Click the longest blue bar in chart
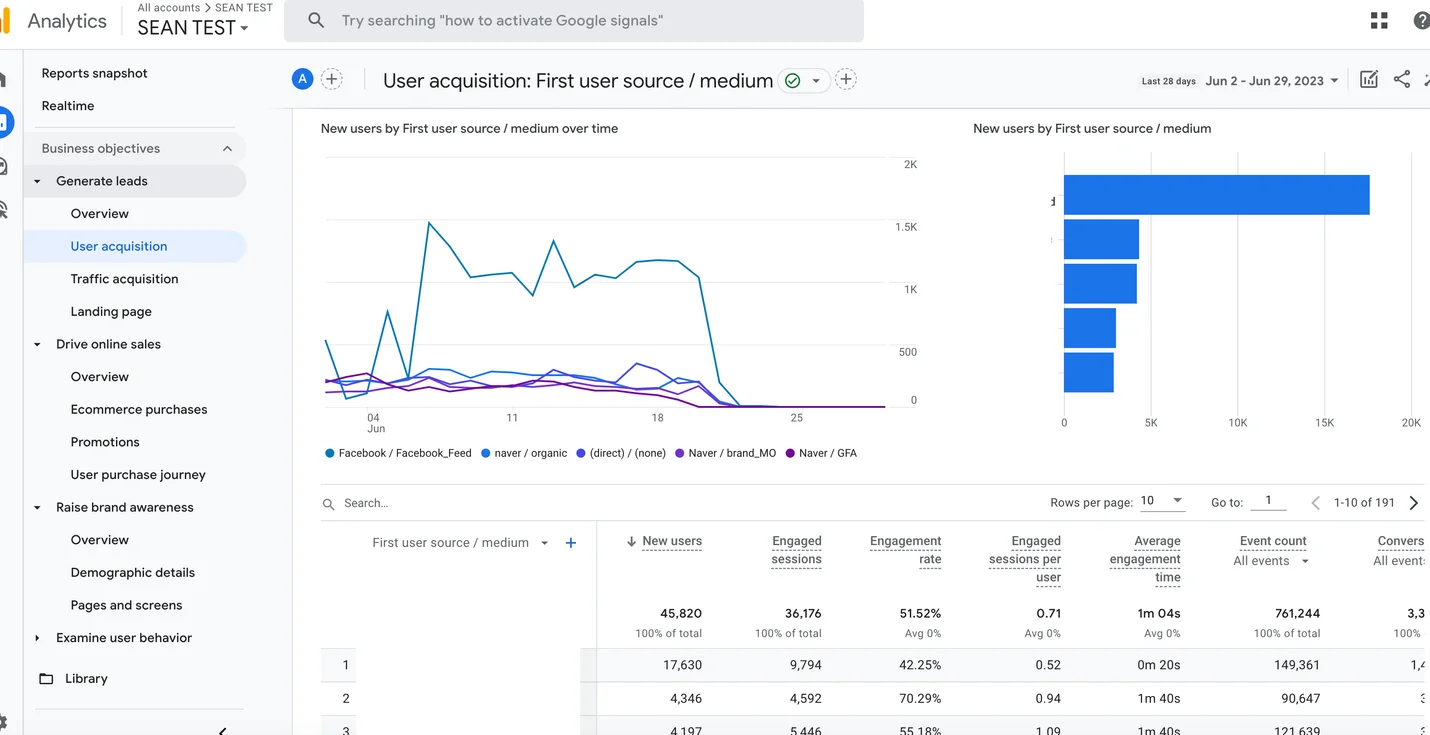Viewport: 1430px width, 735px height. 1216,195
